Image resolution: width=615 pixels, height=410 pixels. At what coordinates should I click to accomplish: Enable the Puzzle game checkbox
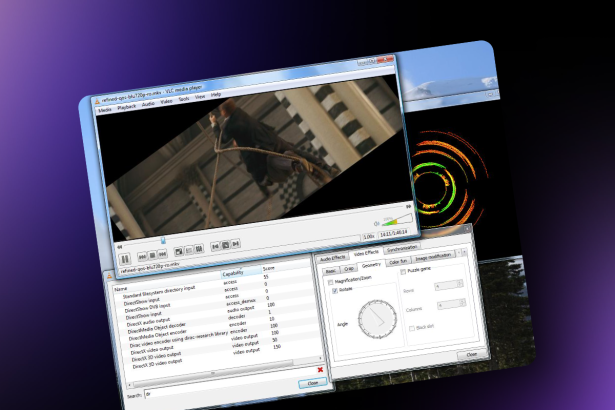pos(403,272)
